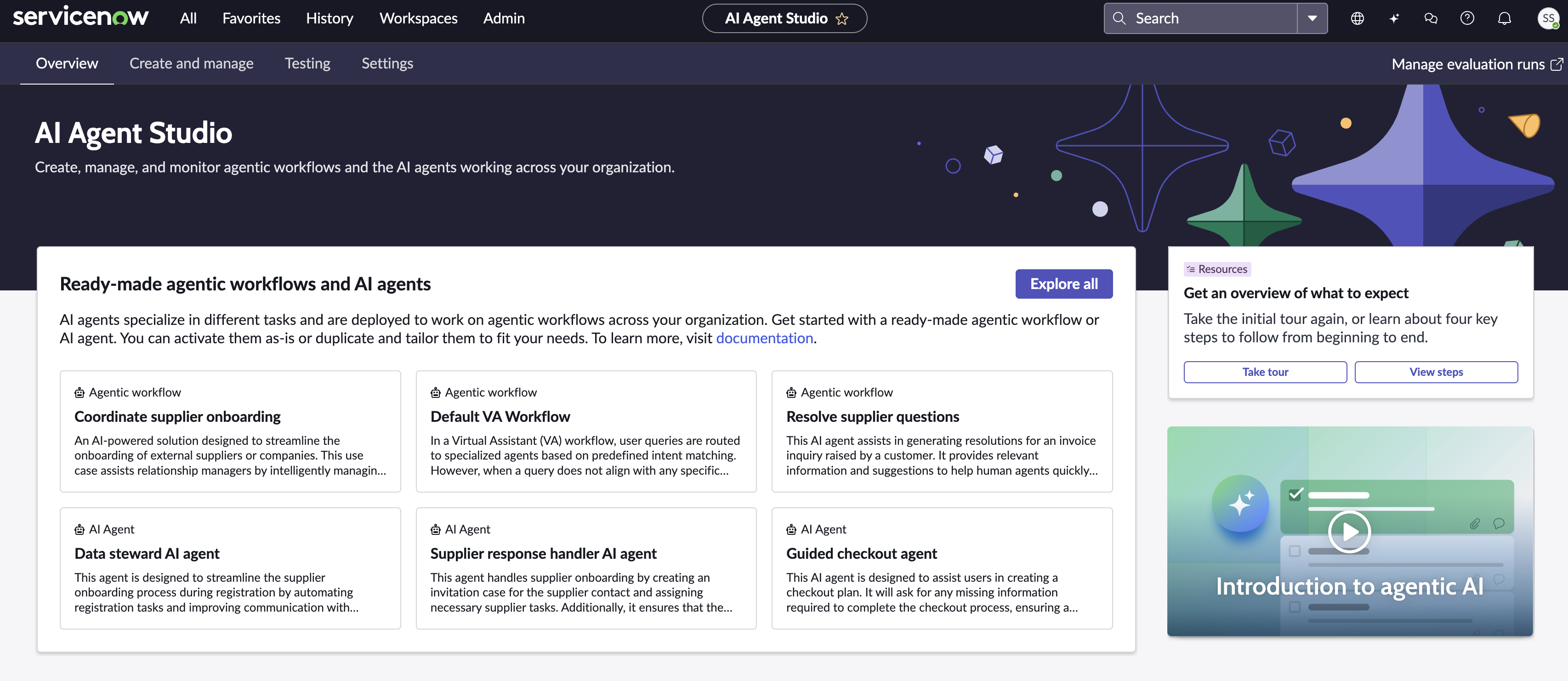This screenshot has width=1568, height=681.
Task: Open the SS user avatar menu
Action: [1548, 18]
